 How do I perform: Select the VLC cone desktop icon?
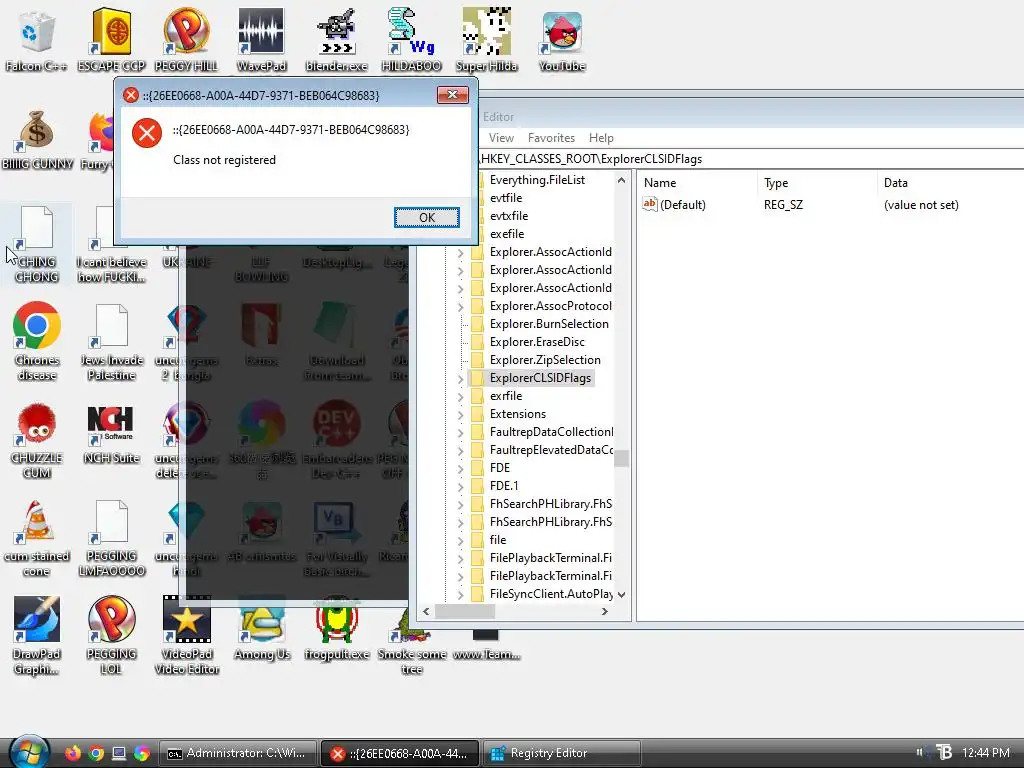(37, 539)
